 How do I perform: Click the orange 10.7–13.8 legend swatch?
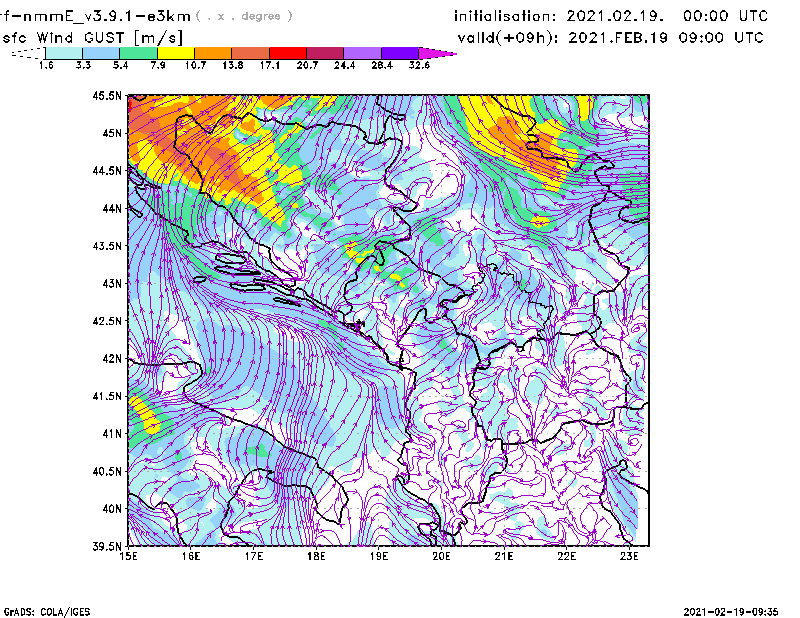pos(213,53)
